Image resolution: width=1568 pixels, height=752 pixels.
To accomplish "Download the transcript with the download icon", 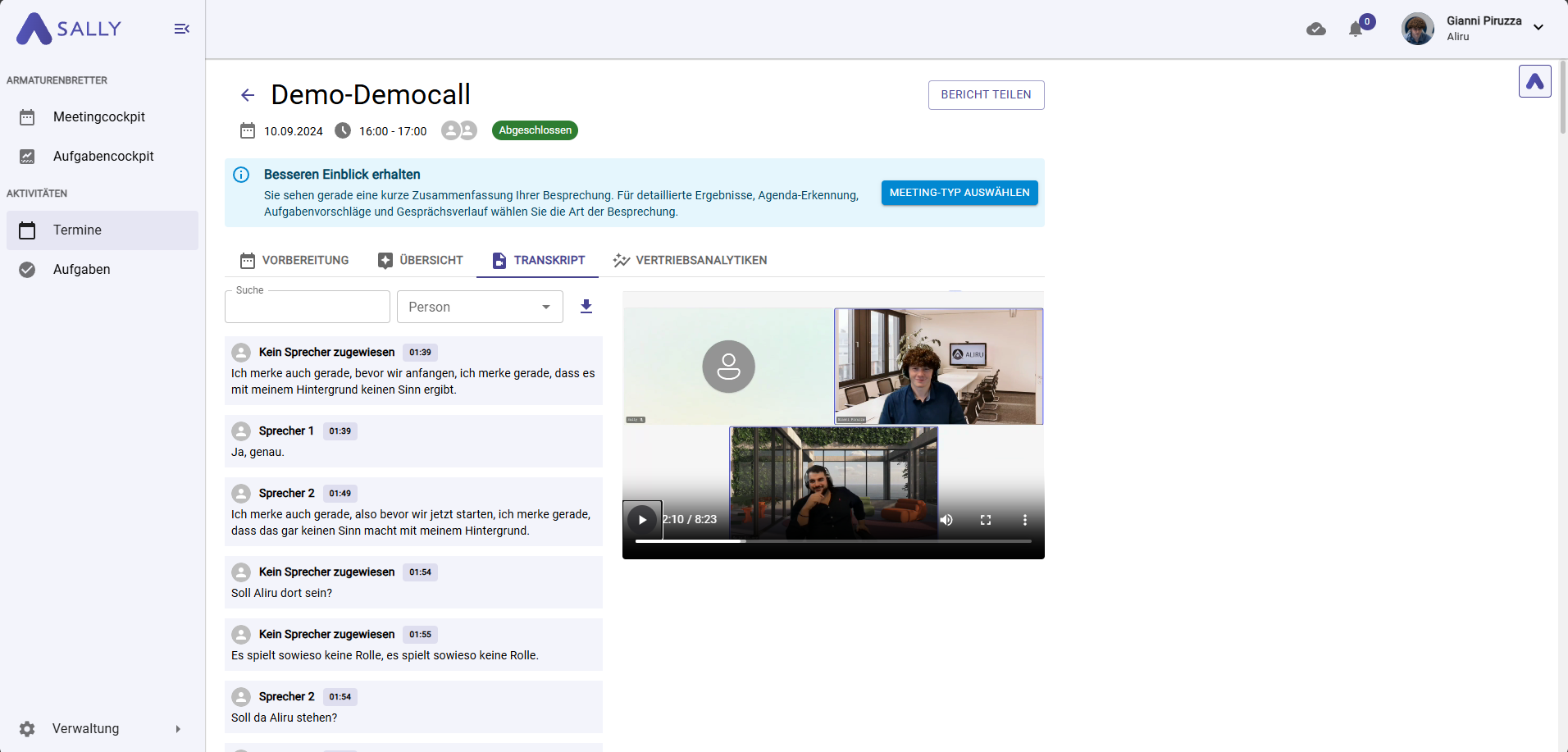I will coord(586,307).
